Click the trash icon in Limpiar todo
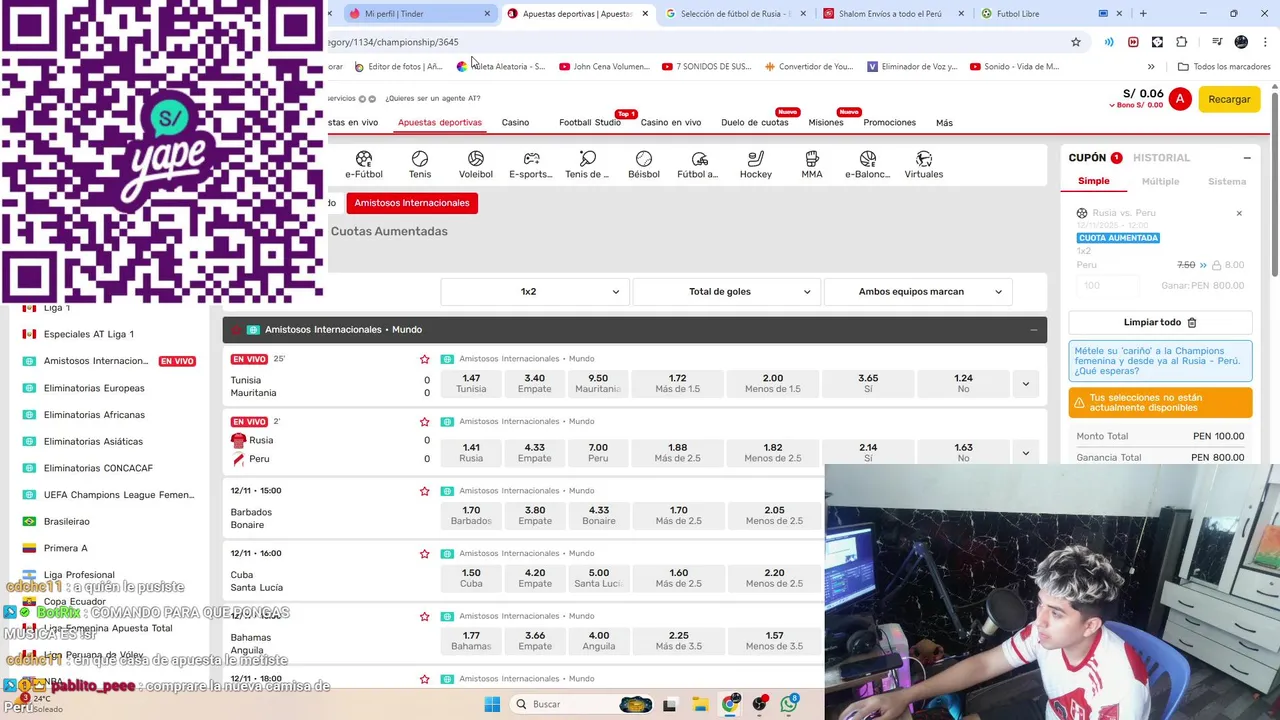Image resolution: width=1280 pixels, height=720 pixels. coord(1192,322)
